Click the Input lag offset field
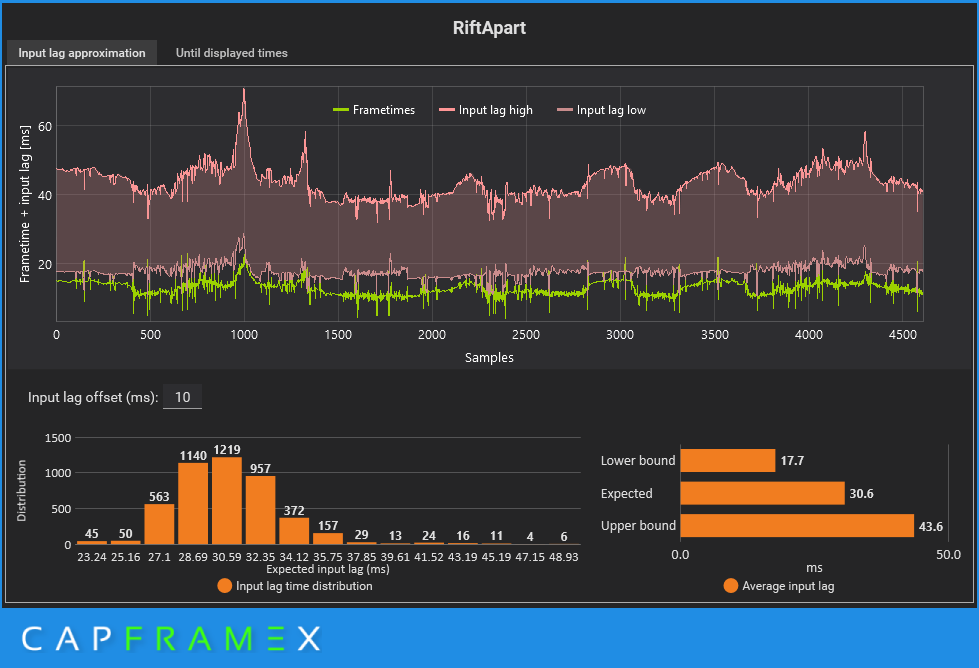The image size is (979, 668). point(182,398)
